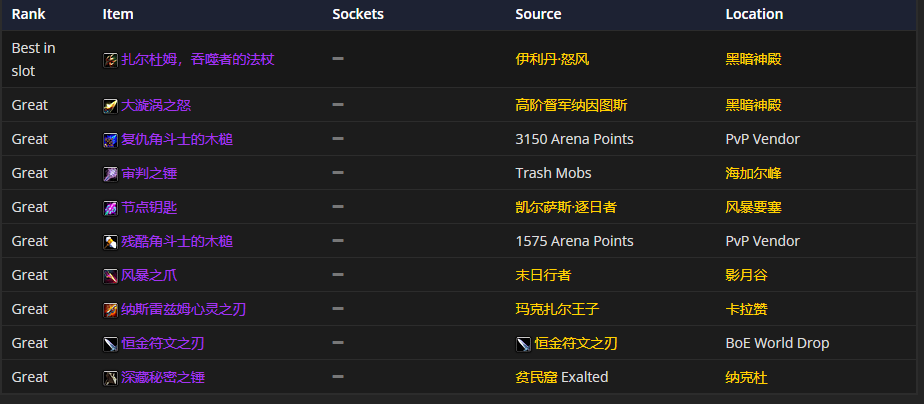Click the 扎尔杜姆，吞噬者的法杖 item icon

click(110, 60)
